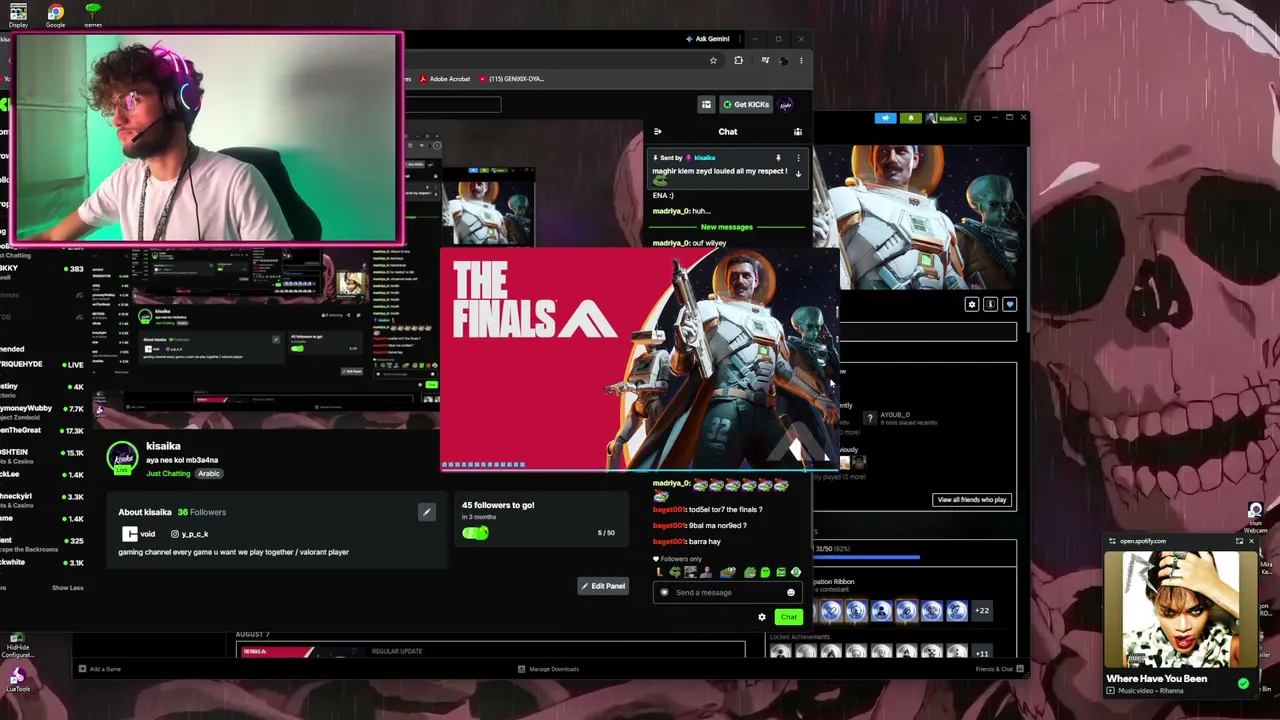Click the Edit Panel button
This screenshot has height=720, width=1280.
[604, 586]
